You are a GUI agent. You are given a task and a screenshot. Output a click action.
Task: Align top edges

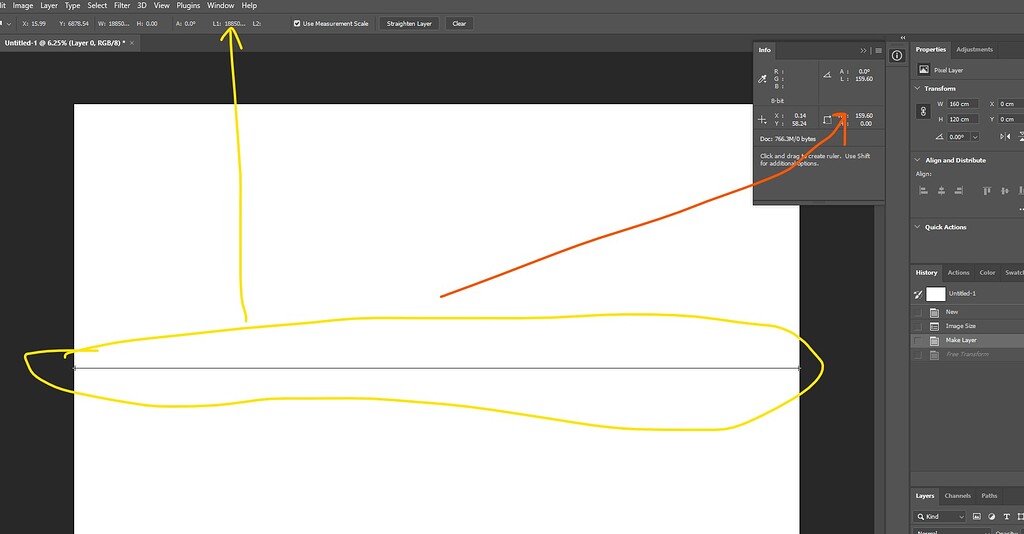987,191
